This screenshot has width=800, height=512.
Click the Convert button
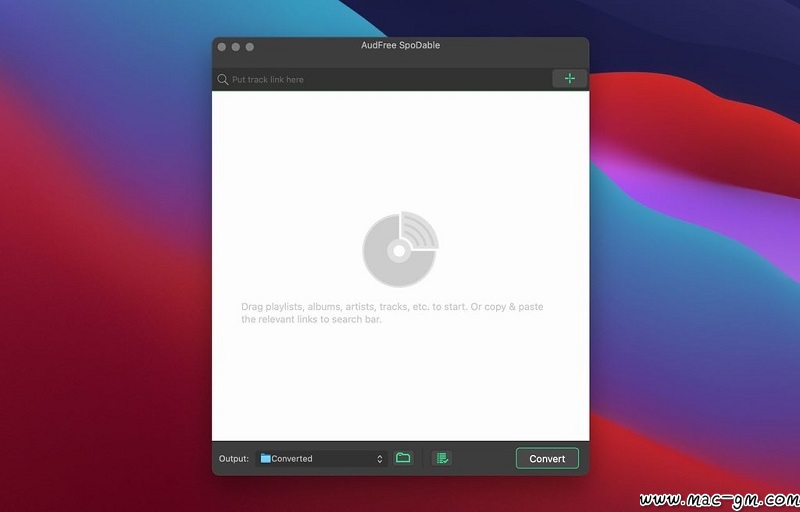pyautogui.click(x=547, y=458)
